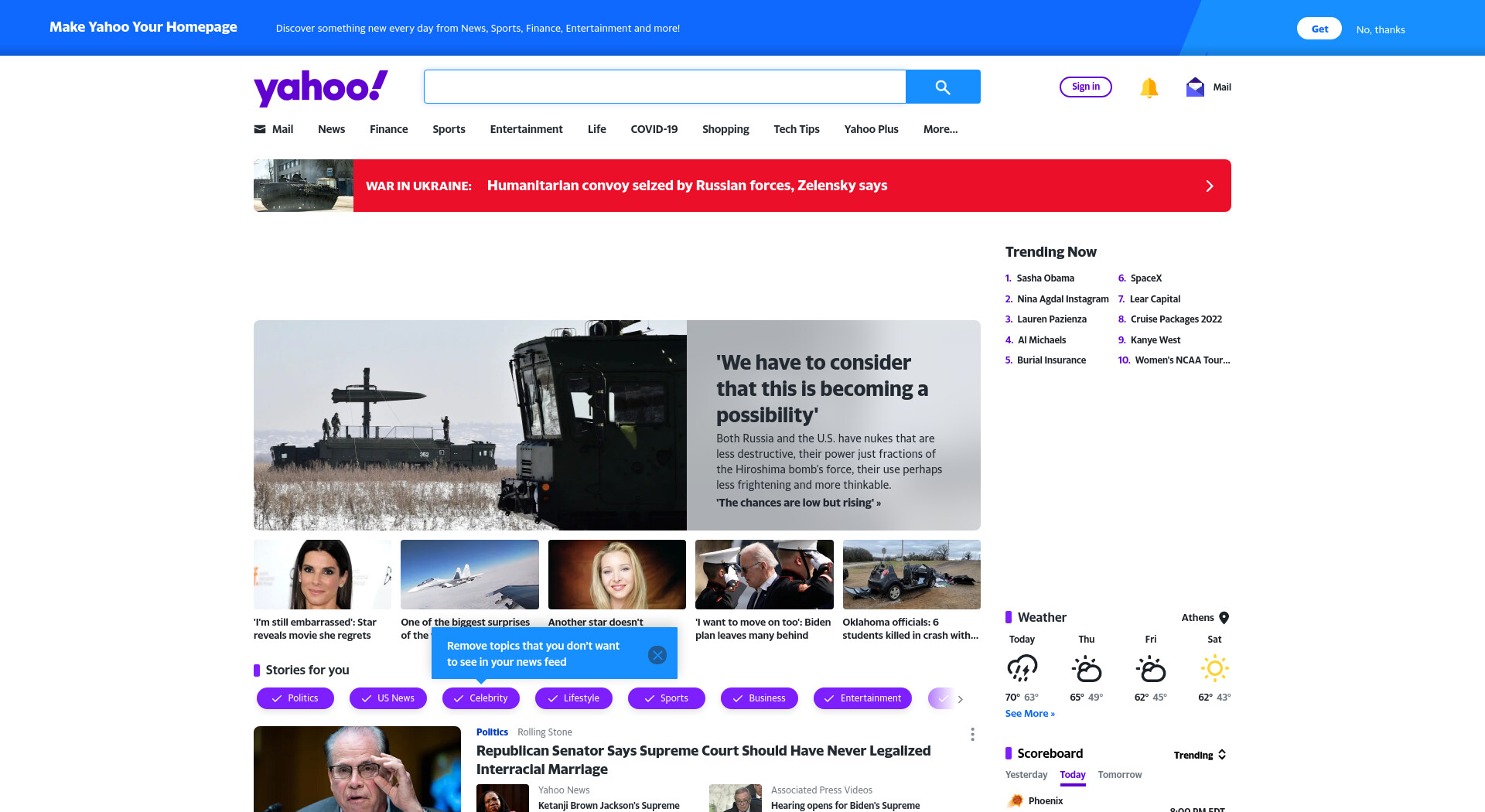Open the Mail envelope icon near Sign in
Viewport: 1485px width, 812px height.
coord(1195,87)
